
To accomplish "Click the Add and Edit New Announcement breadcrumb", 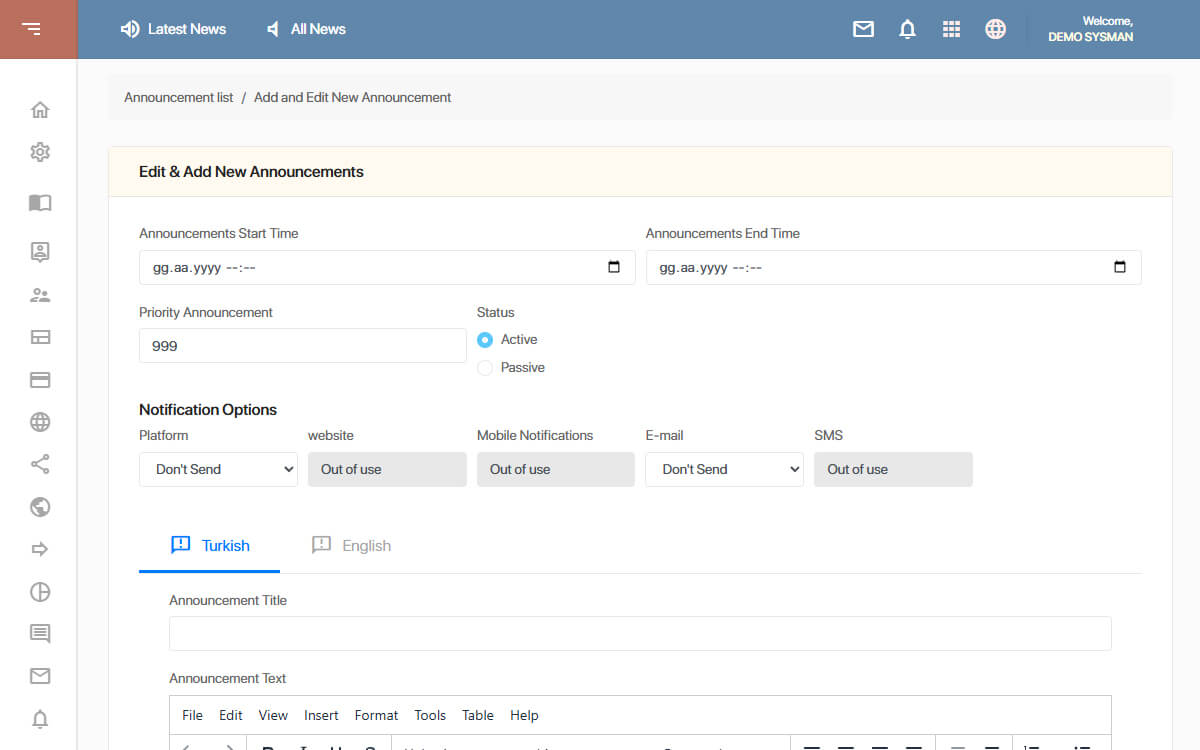I will pos(352,97).
